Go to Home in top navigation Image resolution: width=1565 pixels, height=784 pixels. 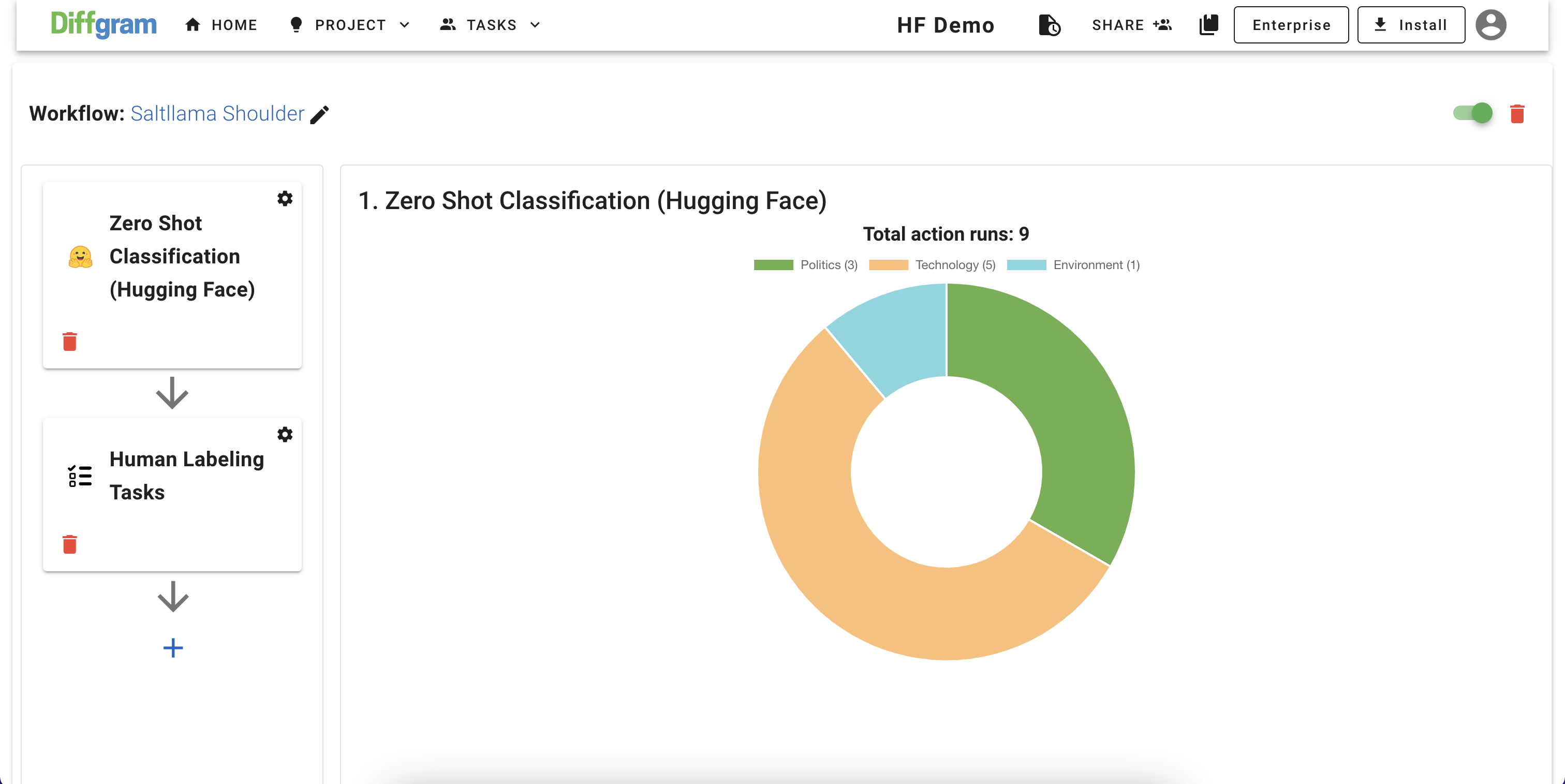click(x=222, y=25)
